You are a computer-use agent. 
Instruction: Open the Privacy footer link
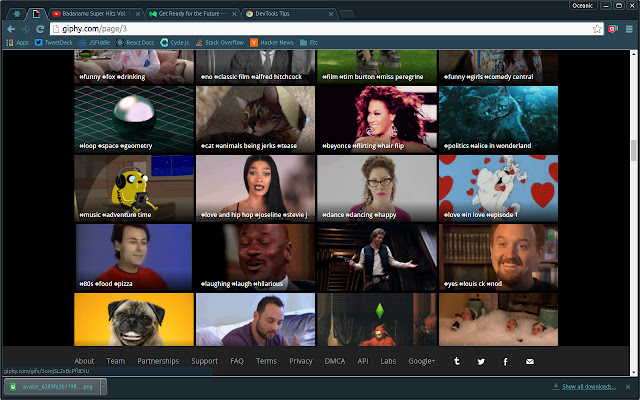coord(300,361)
